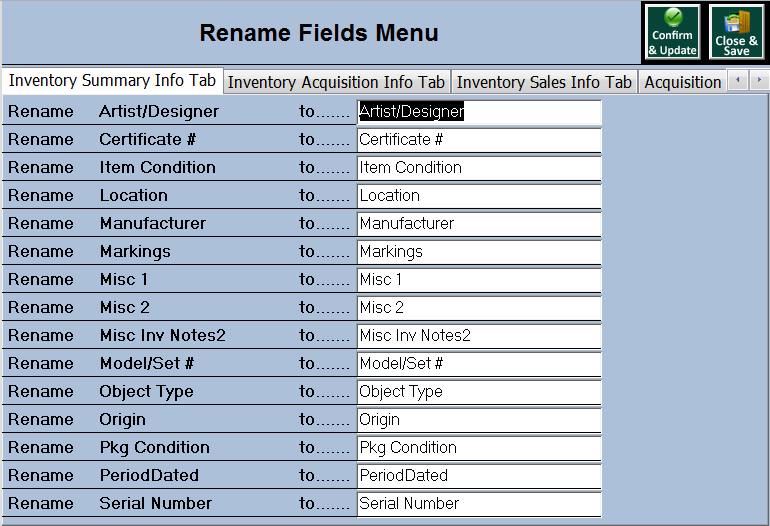
Task: Select the Object Type rename field
Action: tap(479, 392)
